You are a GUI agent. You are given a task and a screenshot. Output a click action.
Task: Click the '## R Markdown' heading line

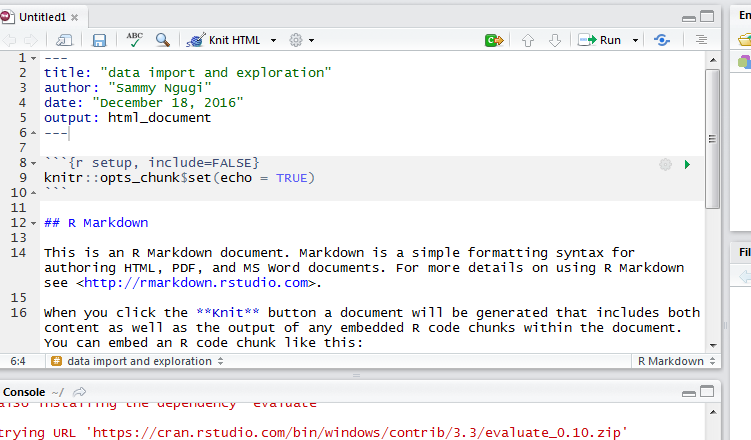96,223
